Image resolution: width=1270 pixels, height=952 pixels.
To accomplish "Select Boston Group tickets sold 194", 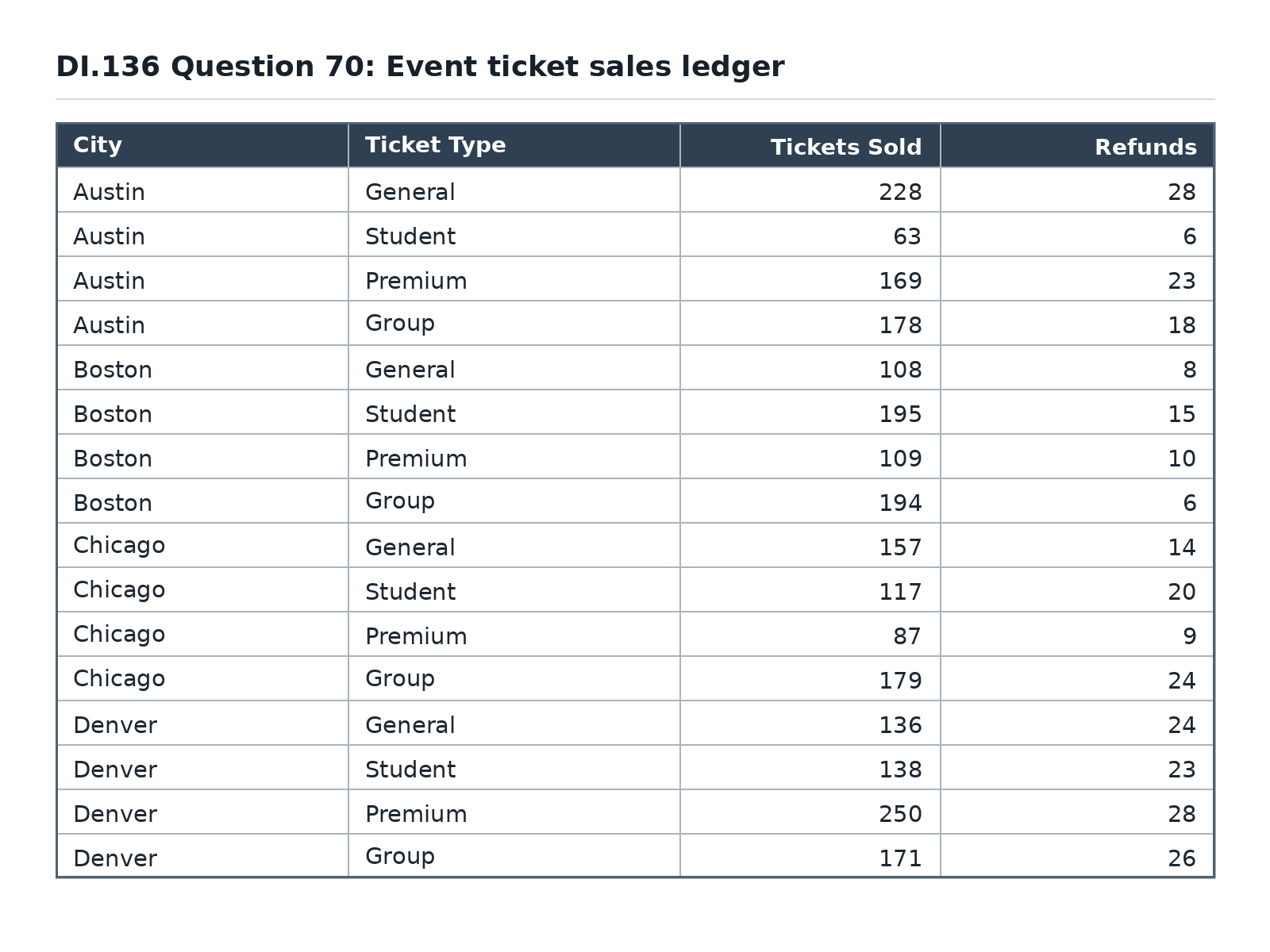I will click(810, 501).
